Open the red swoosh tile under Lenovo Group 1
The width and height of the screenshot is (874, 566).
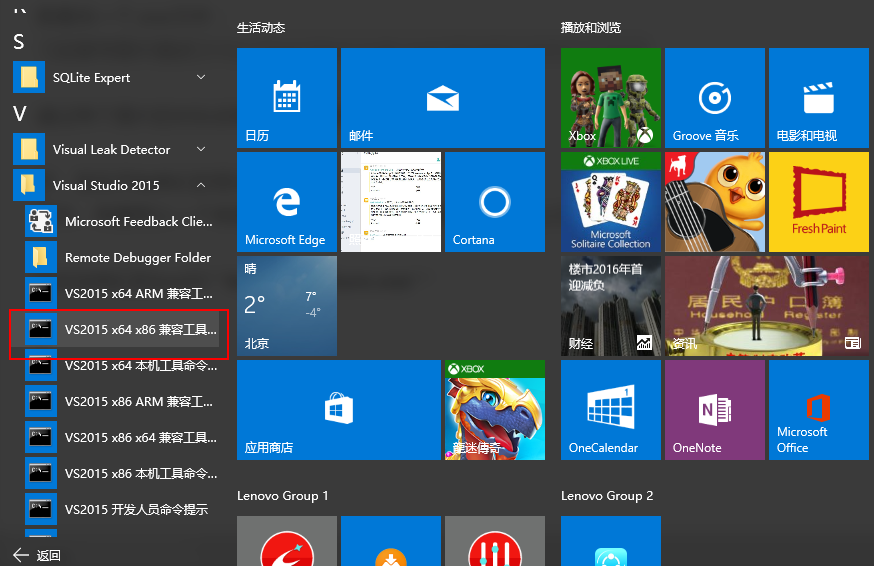pyautogui.click(x=287, y=541)
